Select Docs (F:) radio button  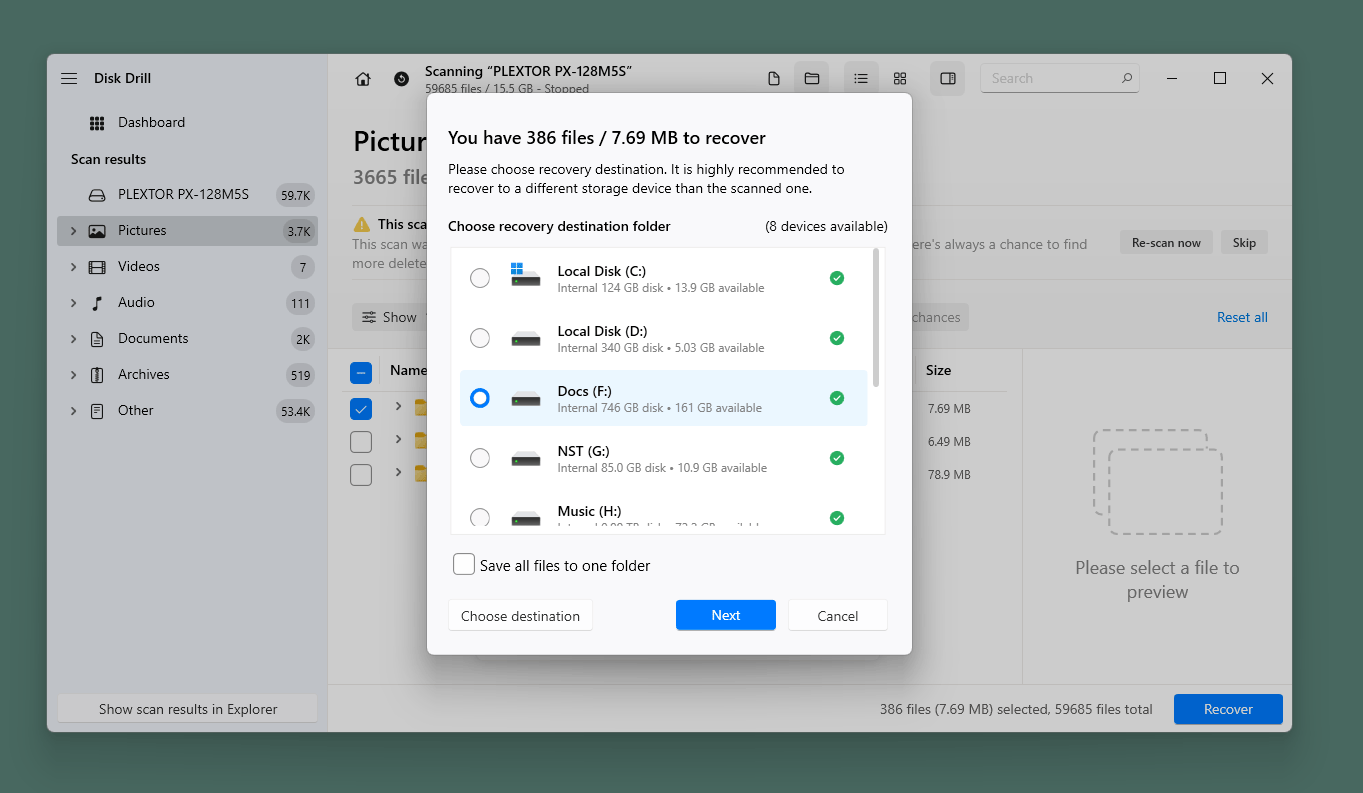coord(480,398)
